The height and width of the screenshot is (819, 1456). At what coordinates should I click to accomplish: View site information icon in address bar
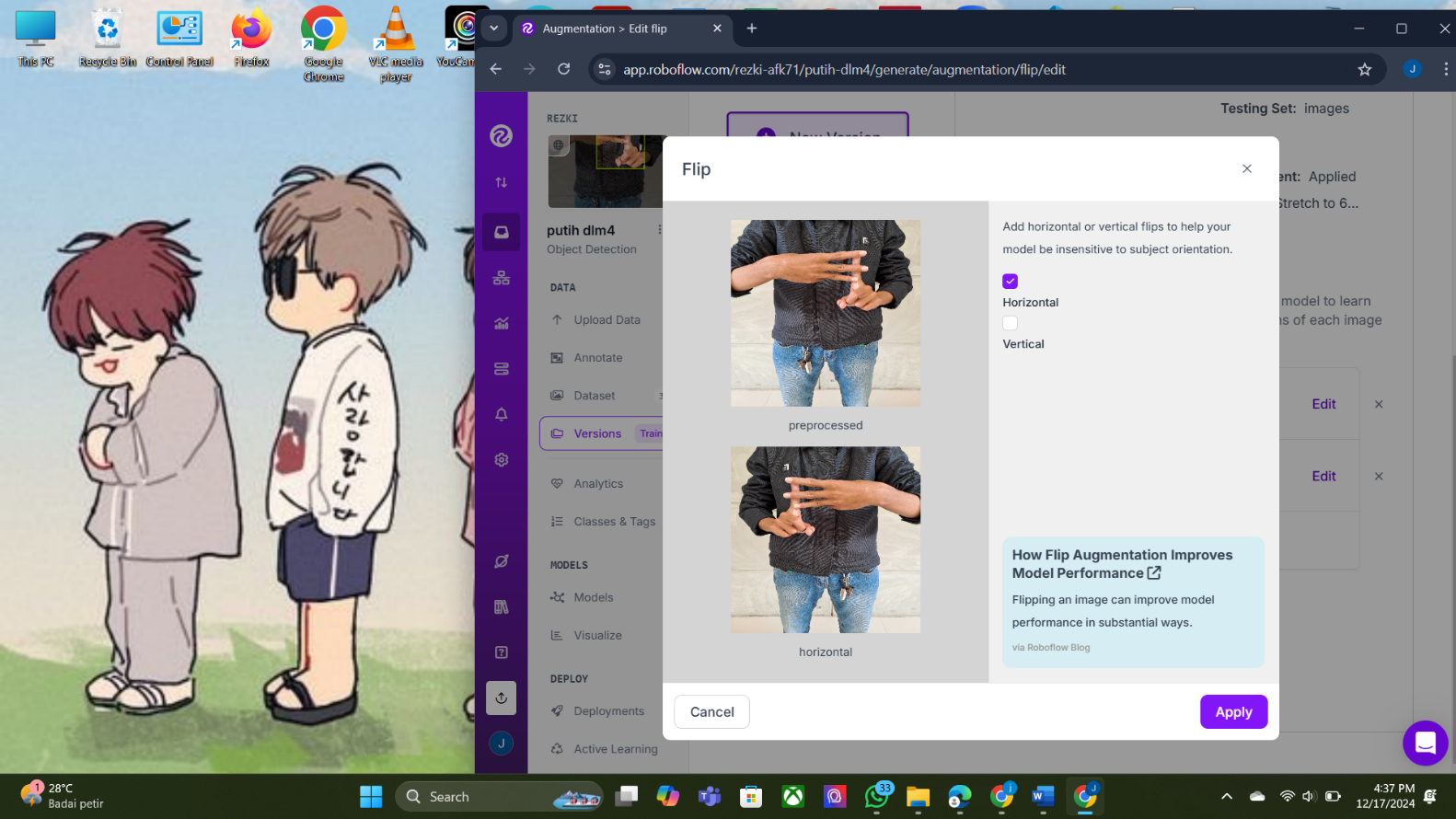pyautogui.click(x=605, y=69)
